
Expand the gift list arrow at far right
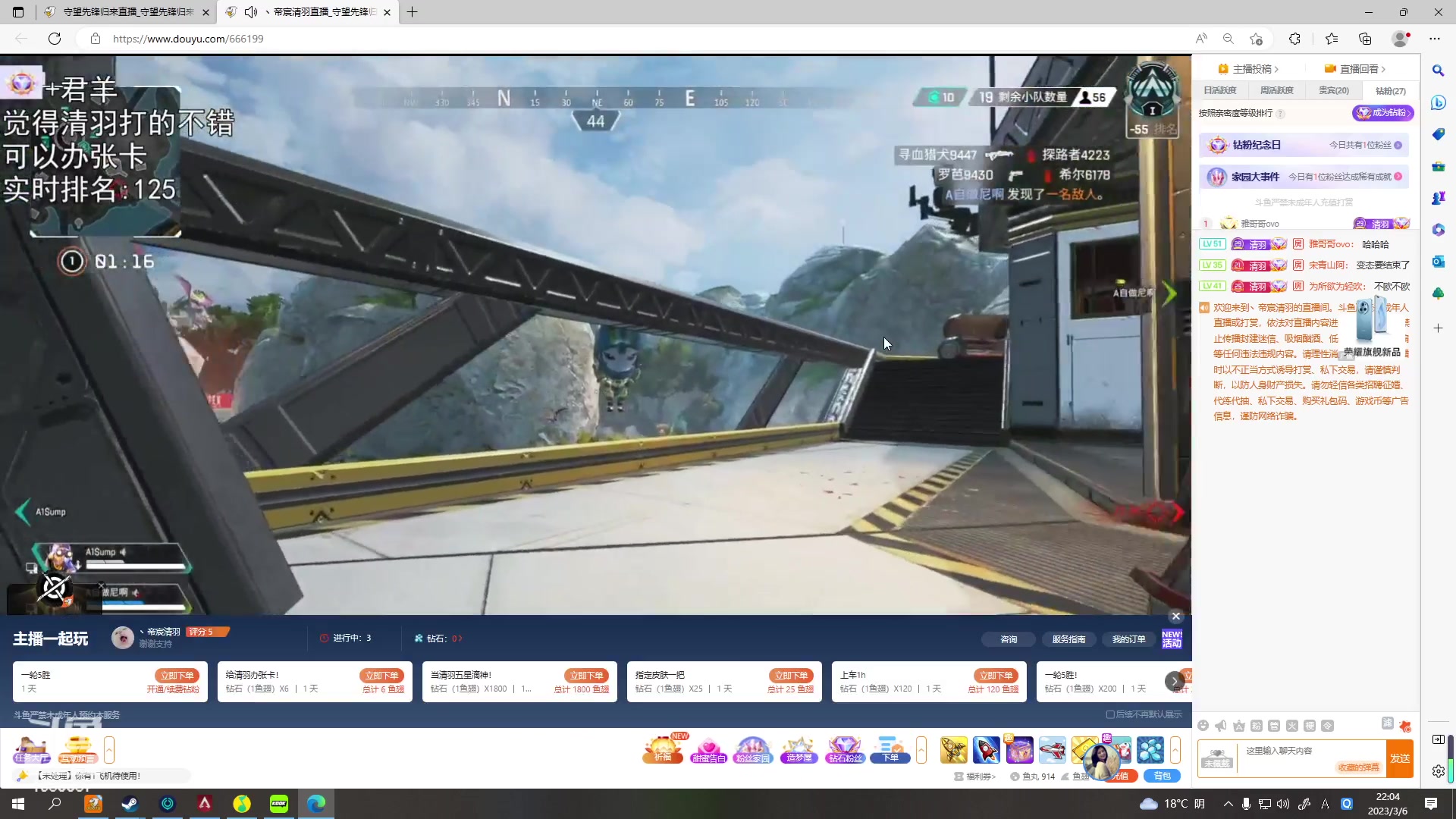tap(1175, 750)
